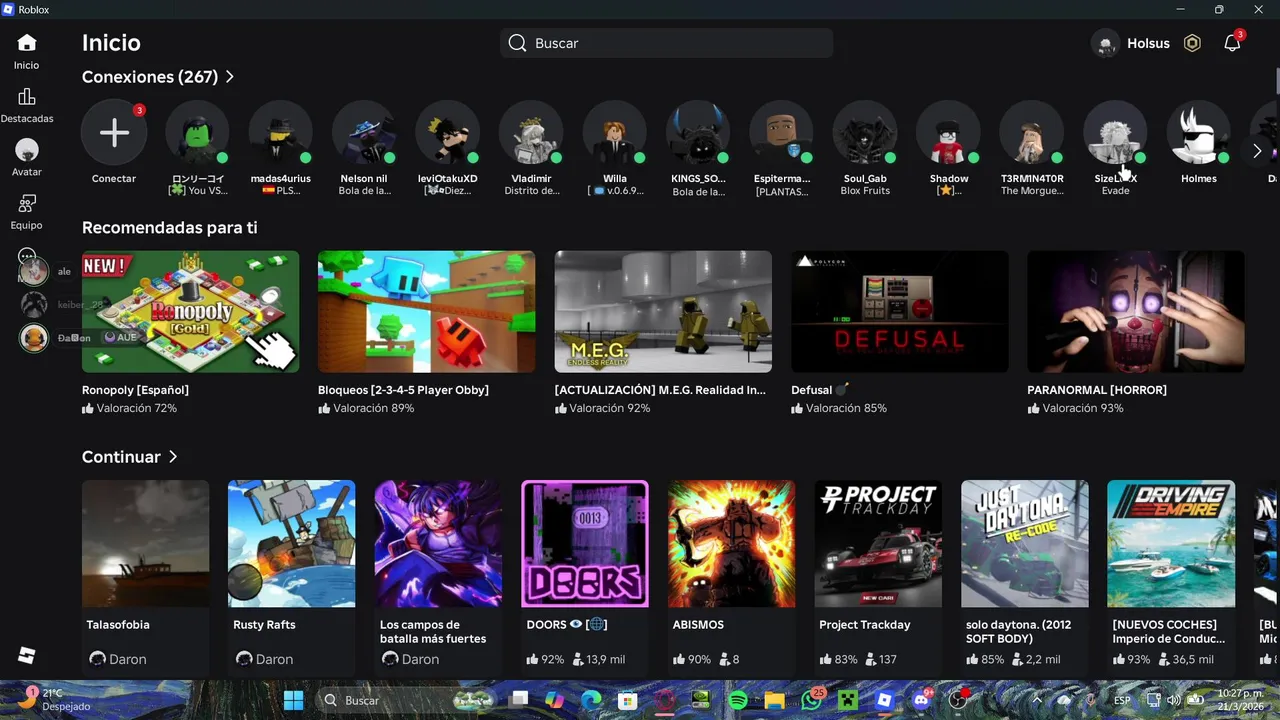Open Defusal game thumbnail
This screenshot has height=720, width=1280.
coord(899,312)
